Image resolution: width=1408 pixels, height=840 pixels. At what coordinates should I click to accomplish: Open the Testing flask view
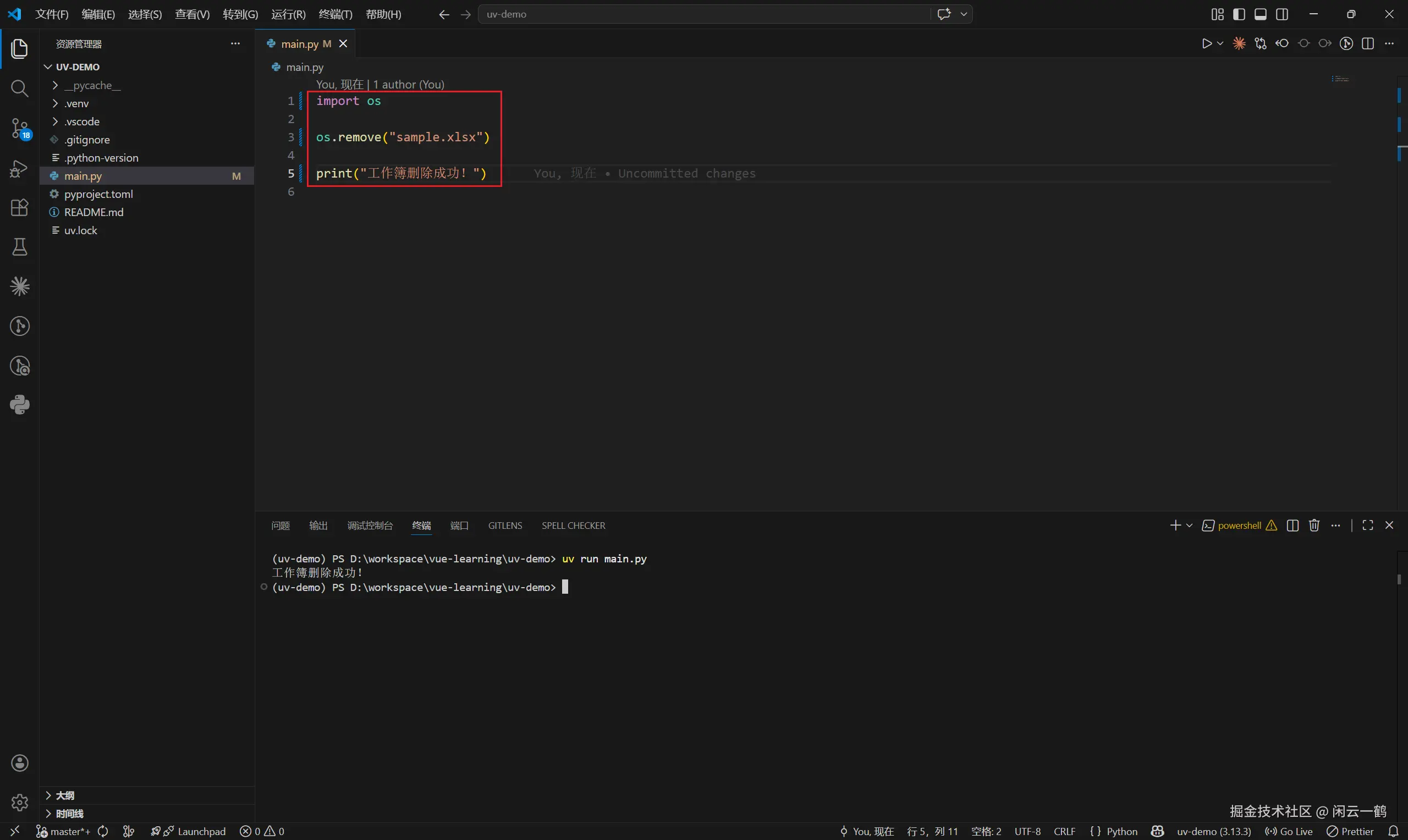pos(19,247)
